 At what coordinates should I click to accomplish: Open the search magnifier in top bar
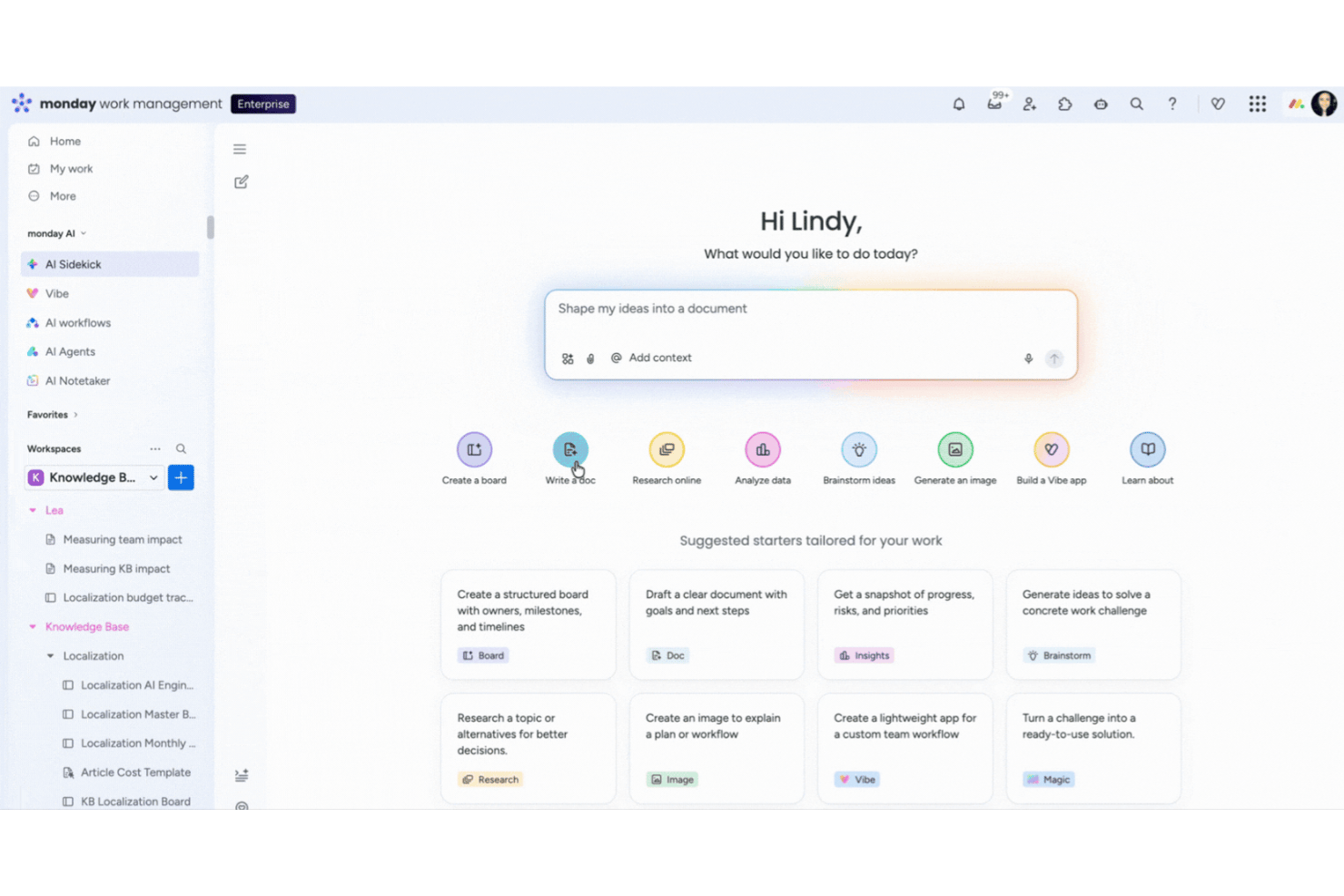pos(1136,104)
